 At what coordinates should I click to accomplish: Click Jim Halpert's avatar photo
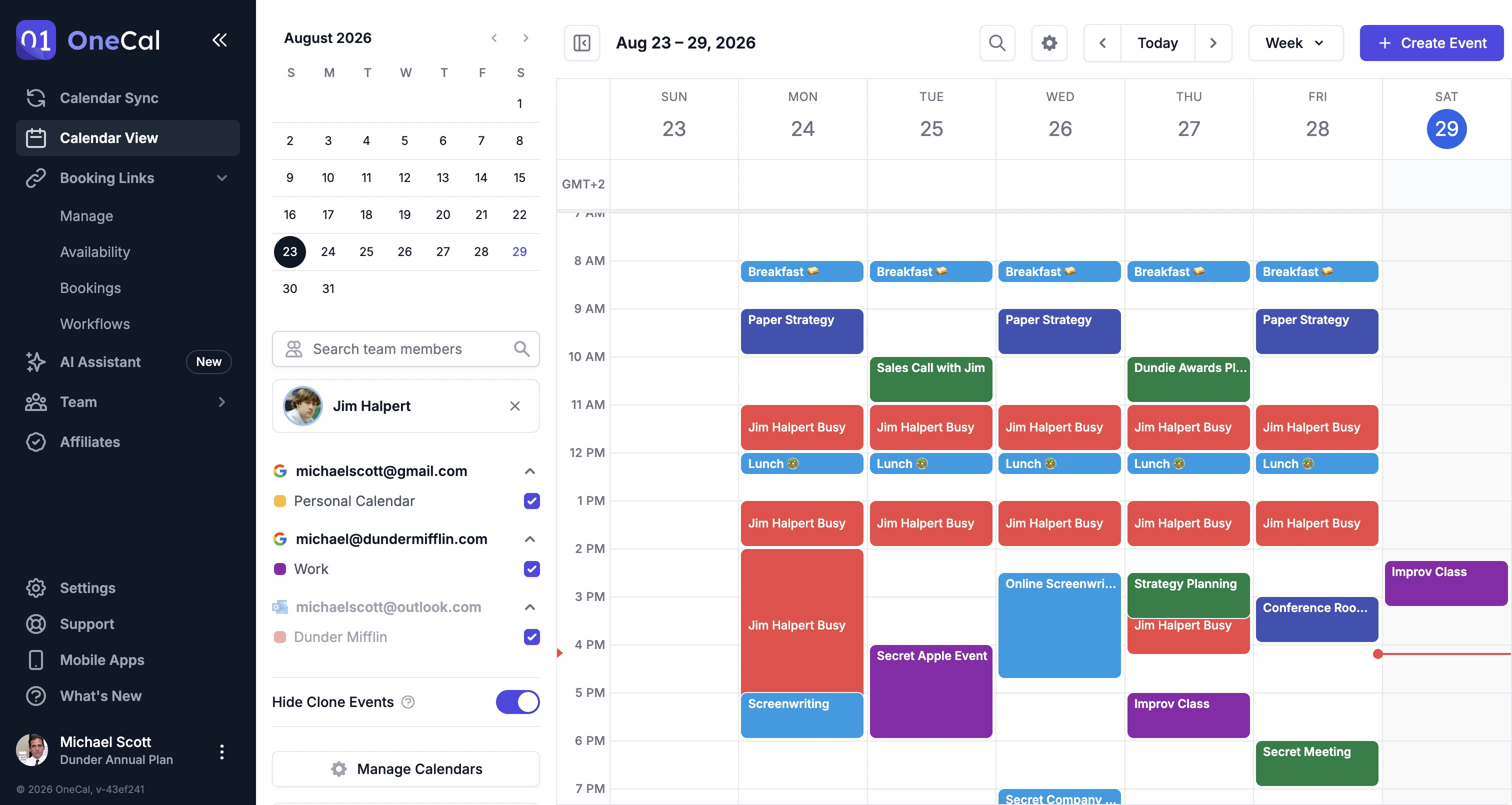click(303, 406)
